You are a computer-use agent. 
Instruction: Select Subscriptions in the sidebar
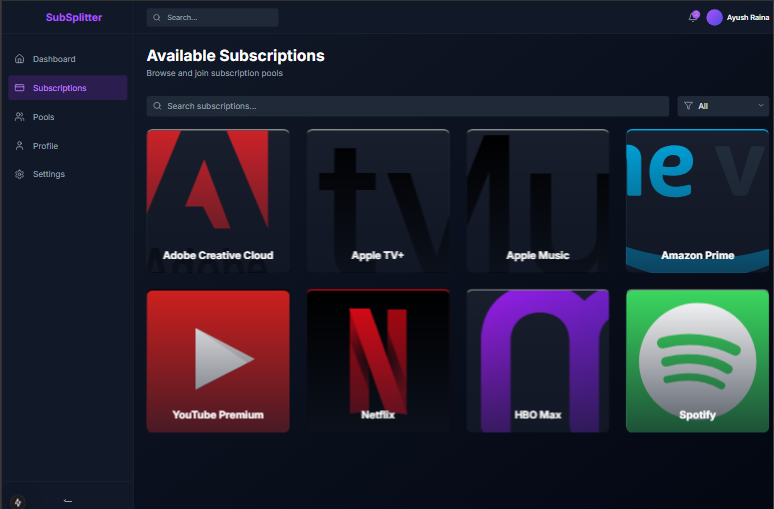coord(68,87)
